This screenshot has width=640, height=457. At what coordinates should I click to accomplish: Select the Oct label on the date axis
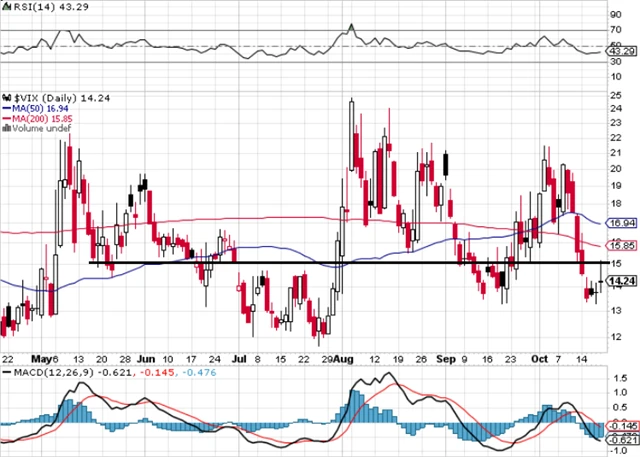540,357
